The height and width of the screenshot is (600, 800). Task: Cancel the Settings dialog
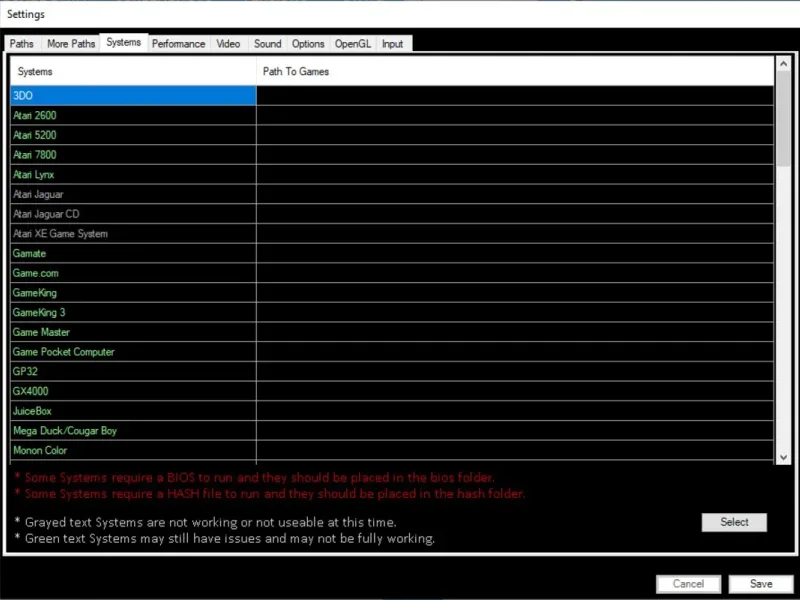pyautogui.click(x=688, y=584)
